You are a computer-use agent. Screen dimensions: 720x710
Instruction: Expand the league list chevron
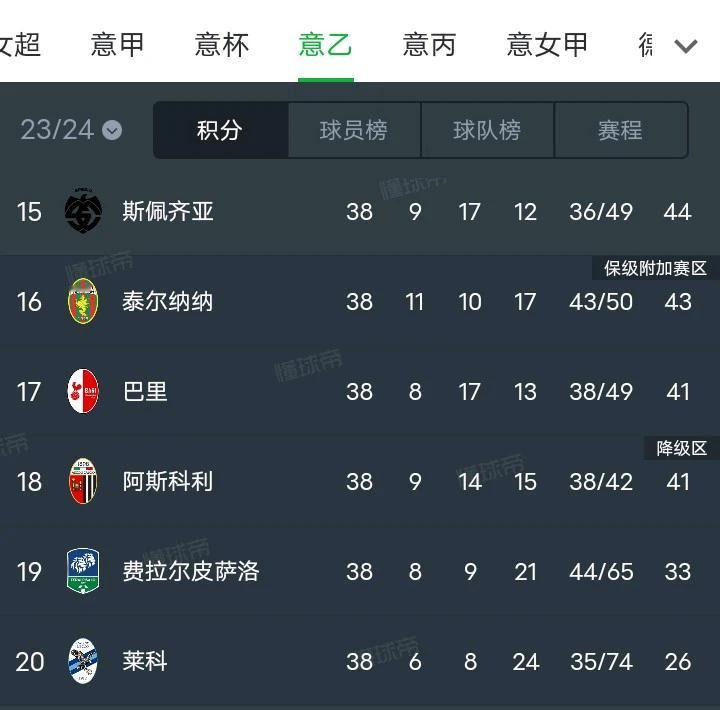click(x=686, y=45)
